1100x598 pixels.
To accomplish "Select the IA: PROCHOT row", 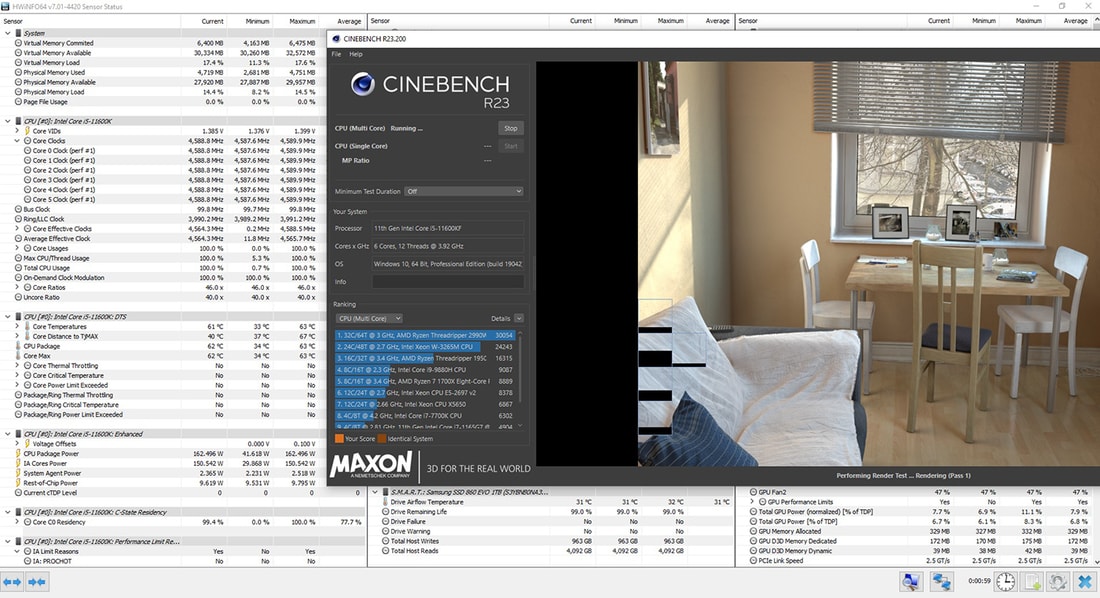I will coord(182,562).
